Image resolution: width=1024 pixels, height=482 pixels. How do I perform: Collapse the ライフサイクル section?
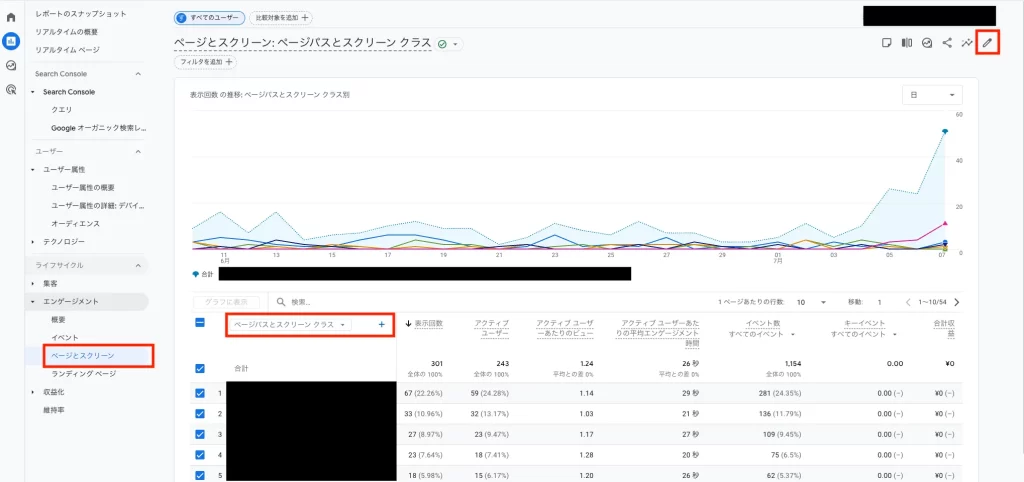click(x=138, y=265)
